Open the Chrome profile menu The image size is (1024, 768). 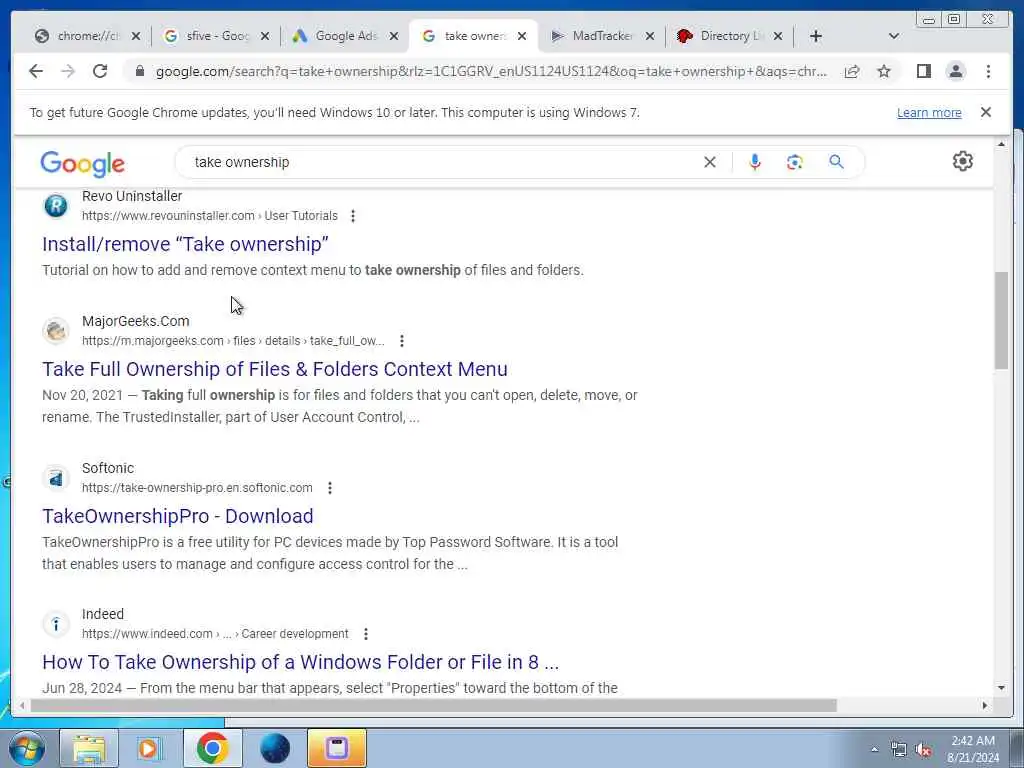point(955,71)
